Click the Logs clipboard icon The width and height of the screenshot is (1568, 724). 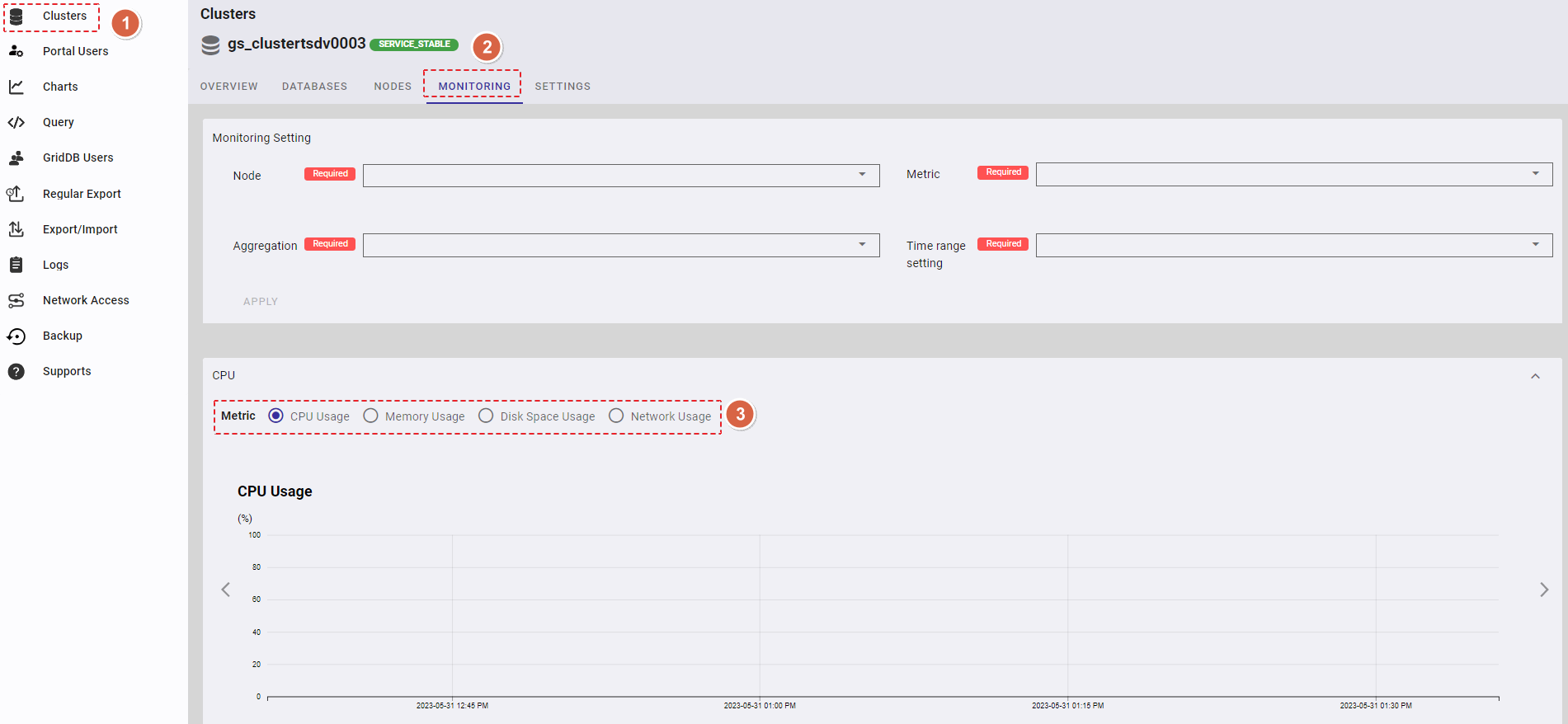click(x=16, y=265)
